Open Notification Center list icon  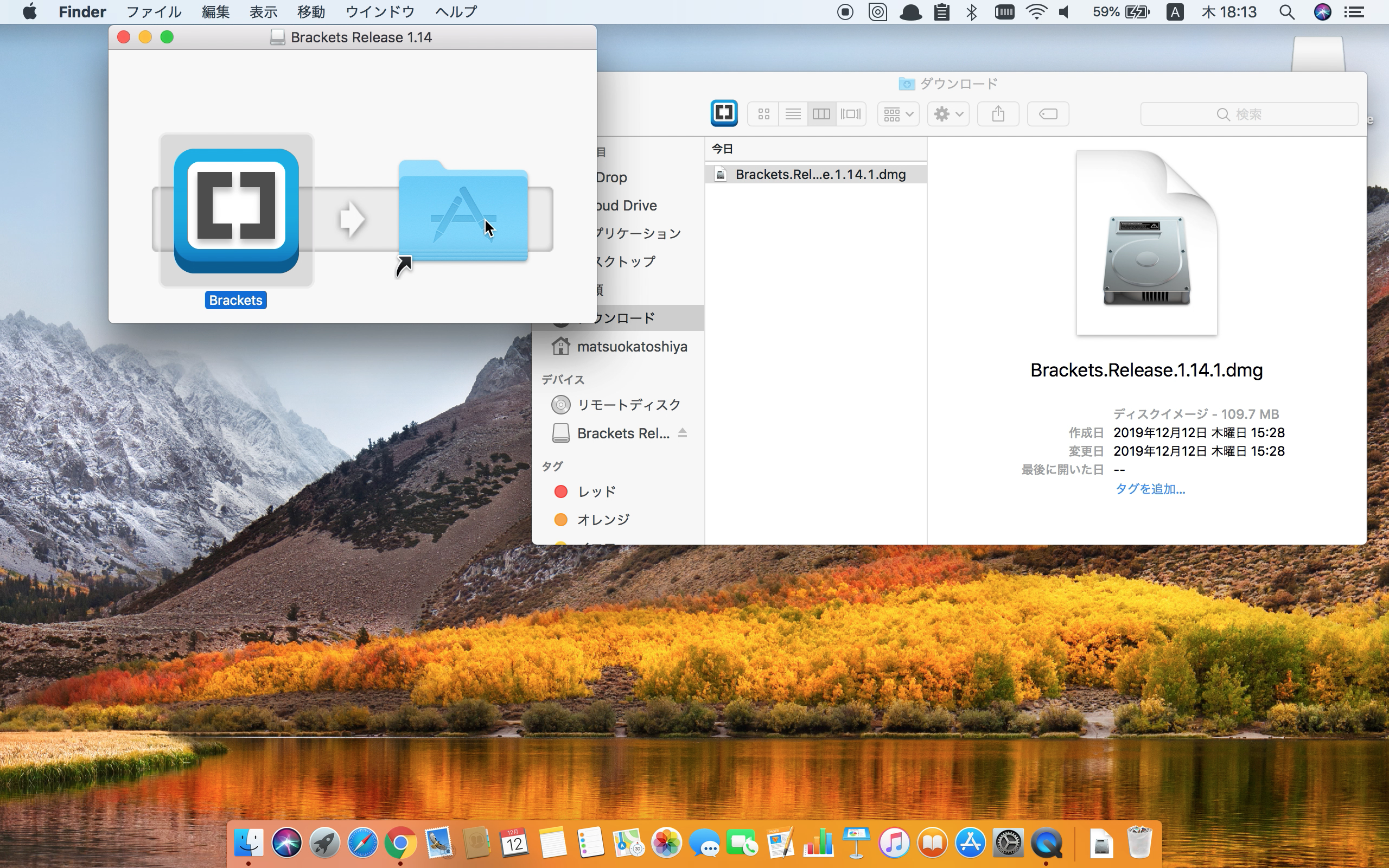(1355, 11)
